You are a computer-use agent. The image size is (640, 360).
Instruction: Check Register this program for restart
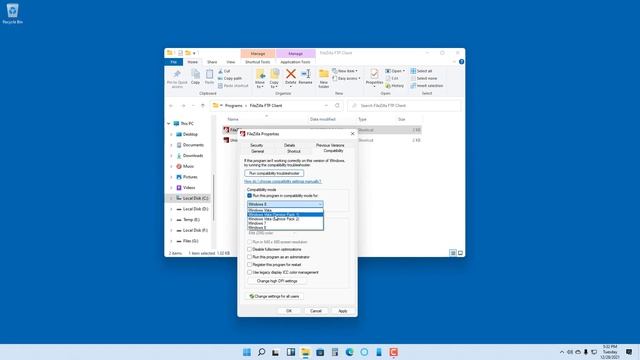point(249,265)
